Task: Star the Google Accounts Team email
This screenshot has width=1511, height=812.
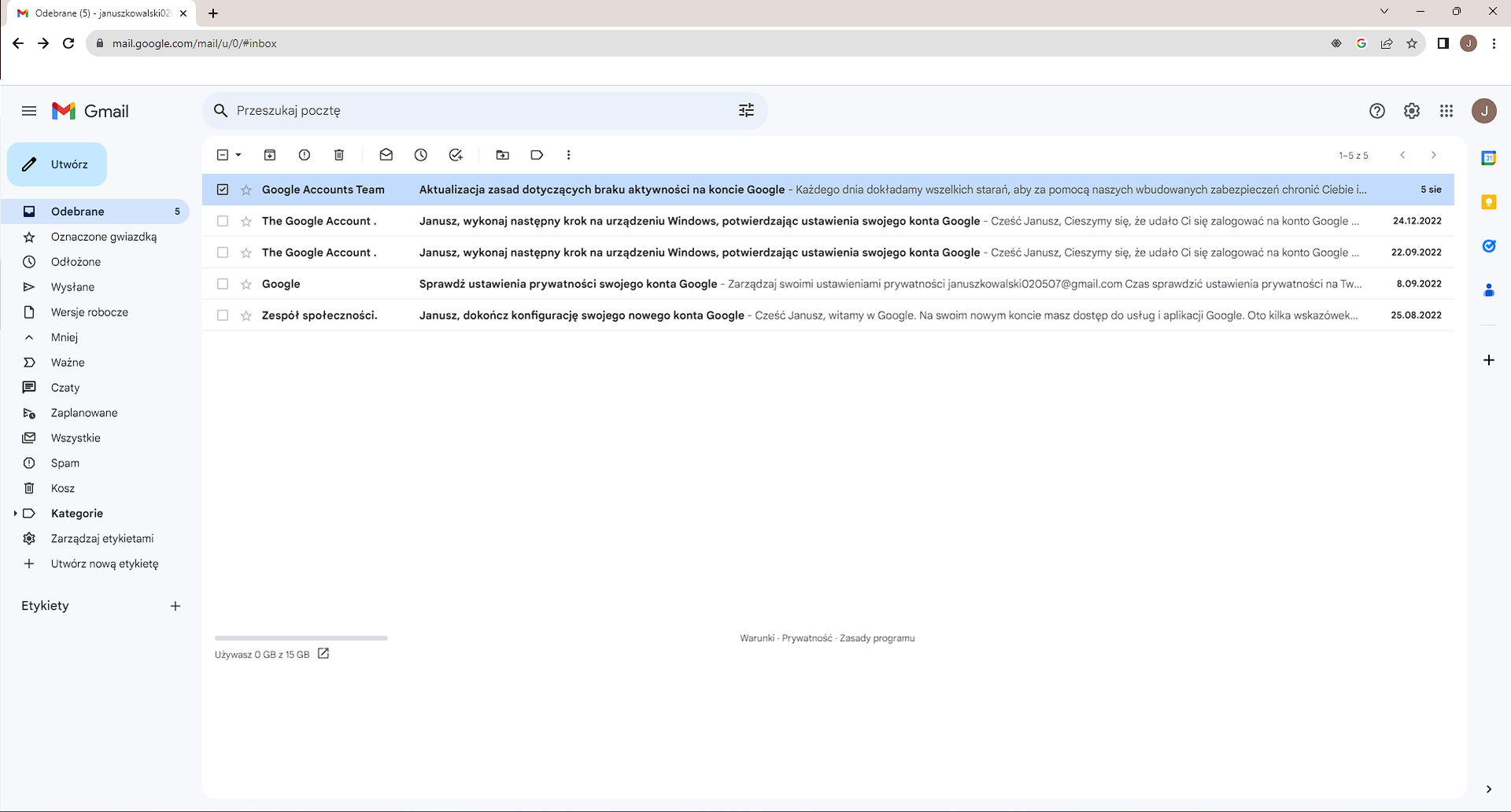Action: [x=246, y=190]
